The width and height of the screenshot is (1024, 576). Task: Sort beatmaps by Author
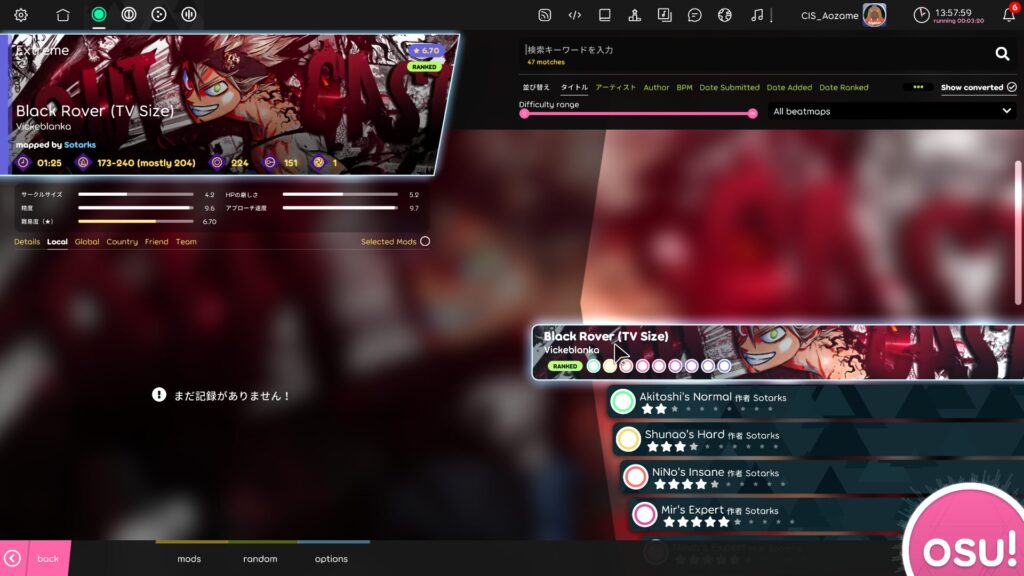[x=656, y=88]
